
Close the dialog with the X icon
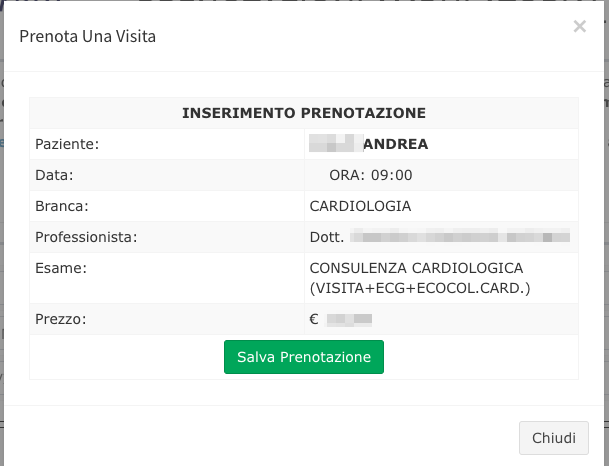coord(579,27)
